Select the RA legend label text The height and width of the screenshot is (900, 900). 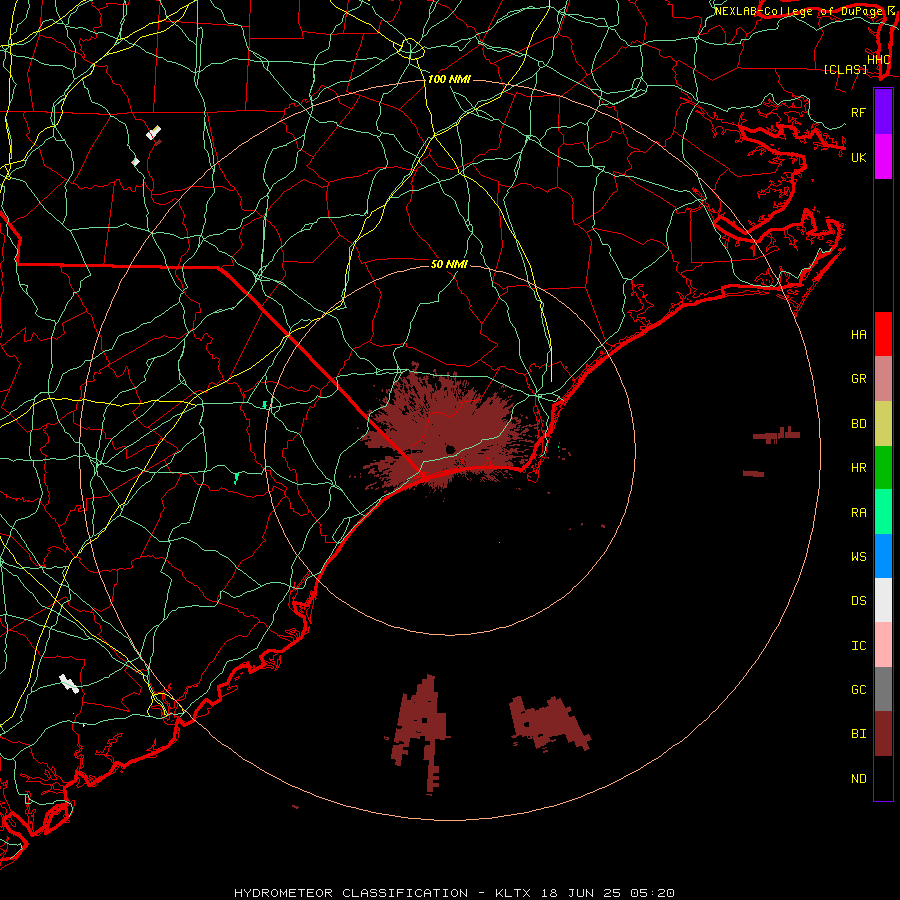tap(858, 513)
